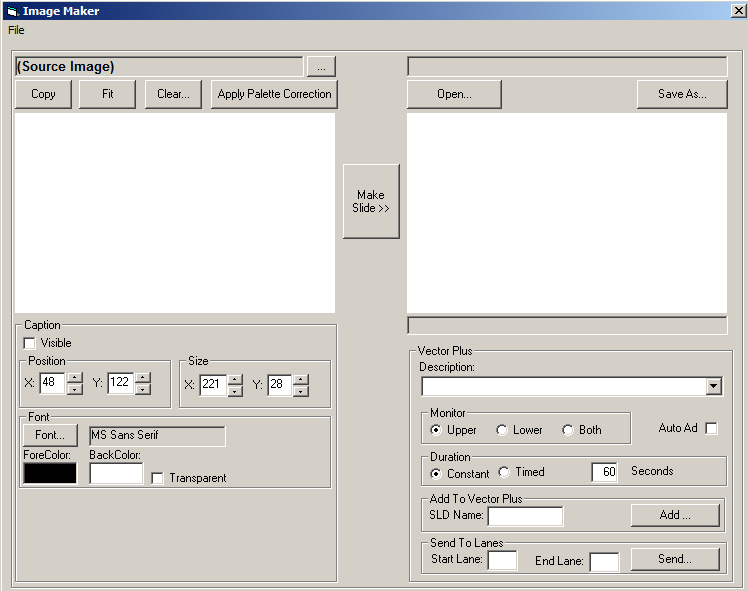This screenshot has height=591, width=748.
Task: Click the Position Y field showing 122
Action: coord(120,383)
